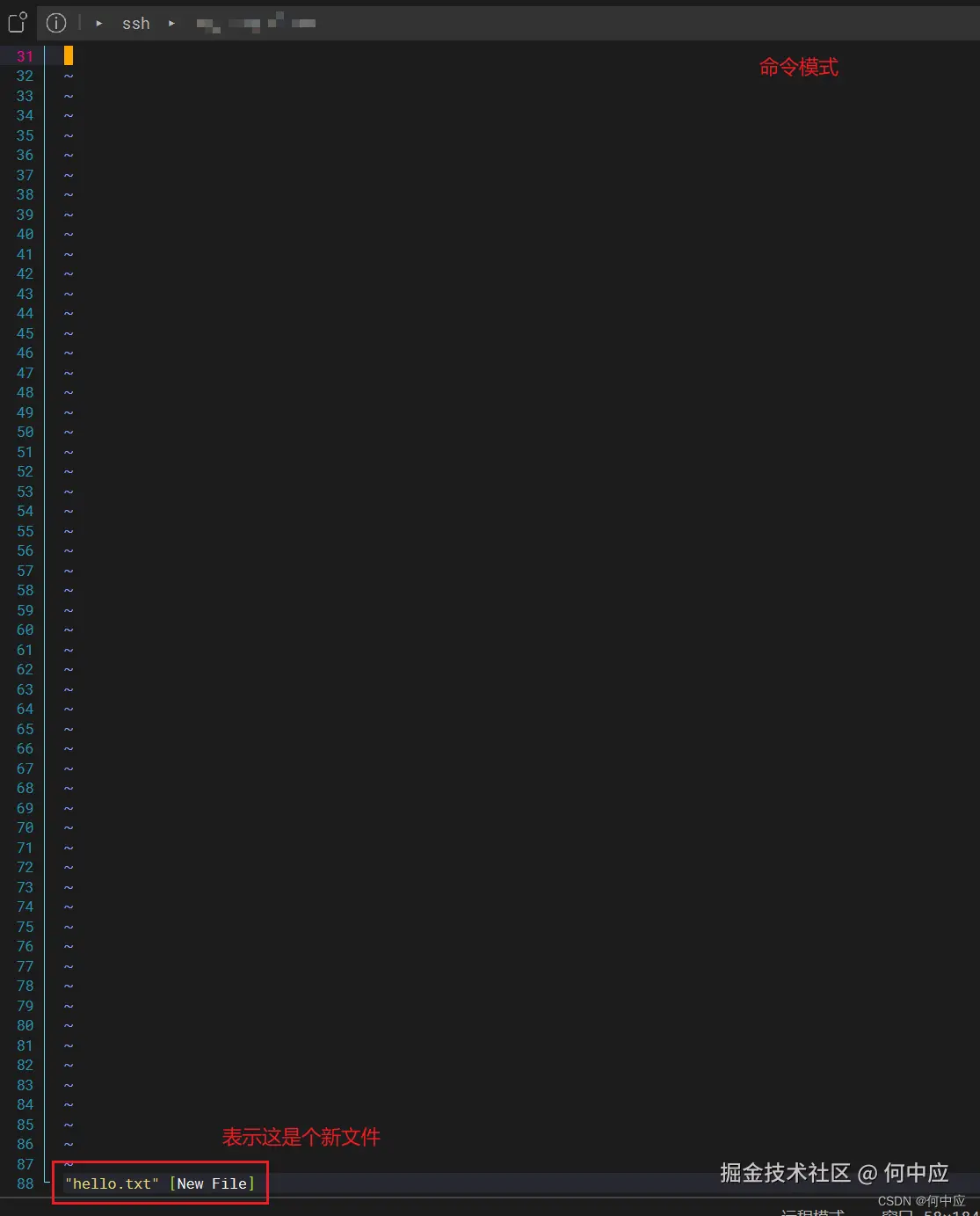Click the new session icon at top-left
This screenshot has height=1216, width=980.
tap(18, 22)
